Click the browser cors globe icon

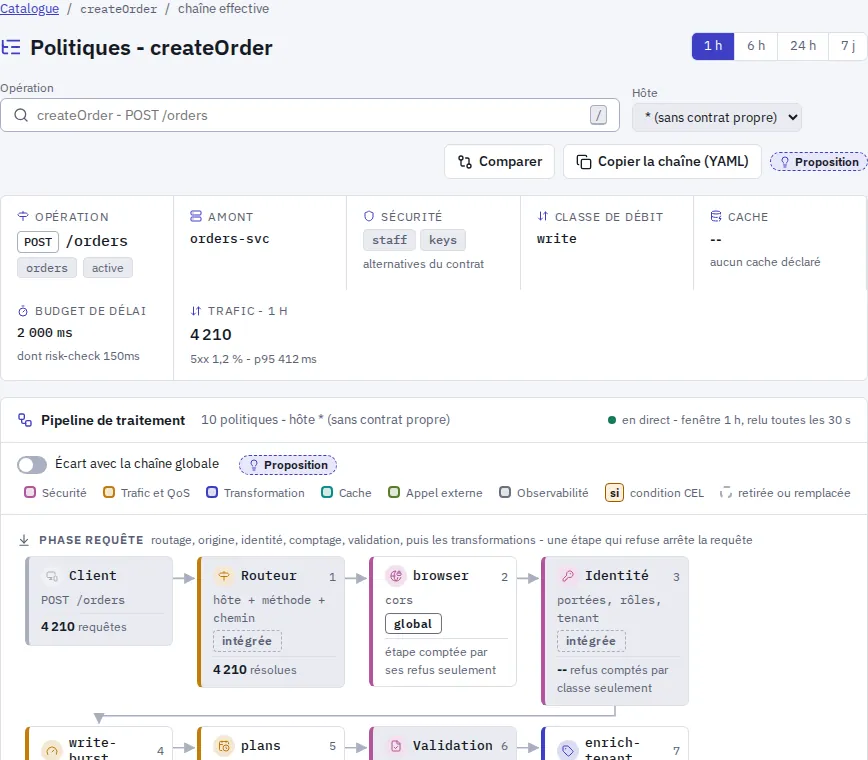(396, 576)
